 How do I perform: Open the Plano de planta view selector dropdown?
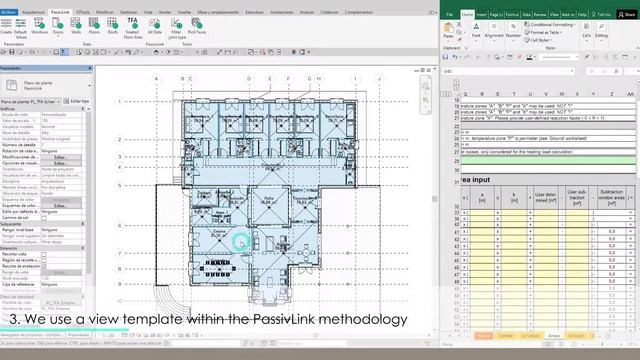31,101
